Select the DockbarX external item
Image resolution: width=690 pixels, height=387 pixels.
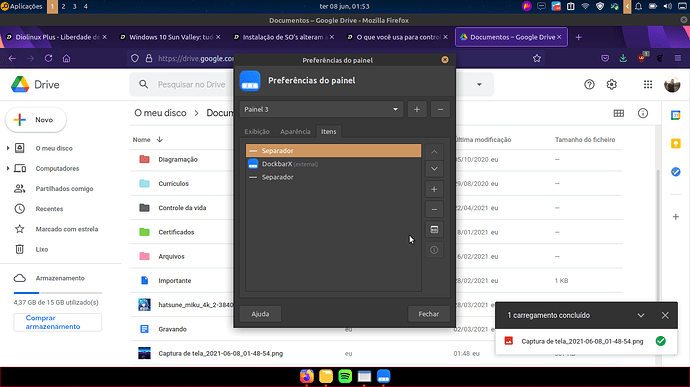tap(333, 164)
